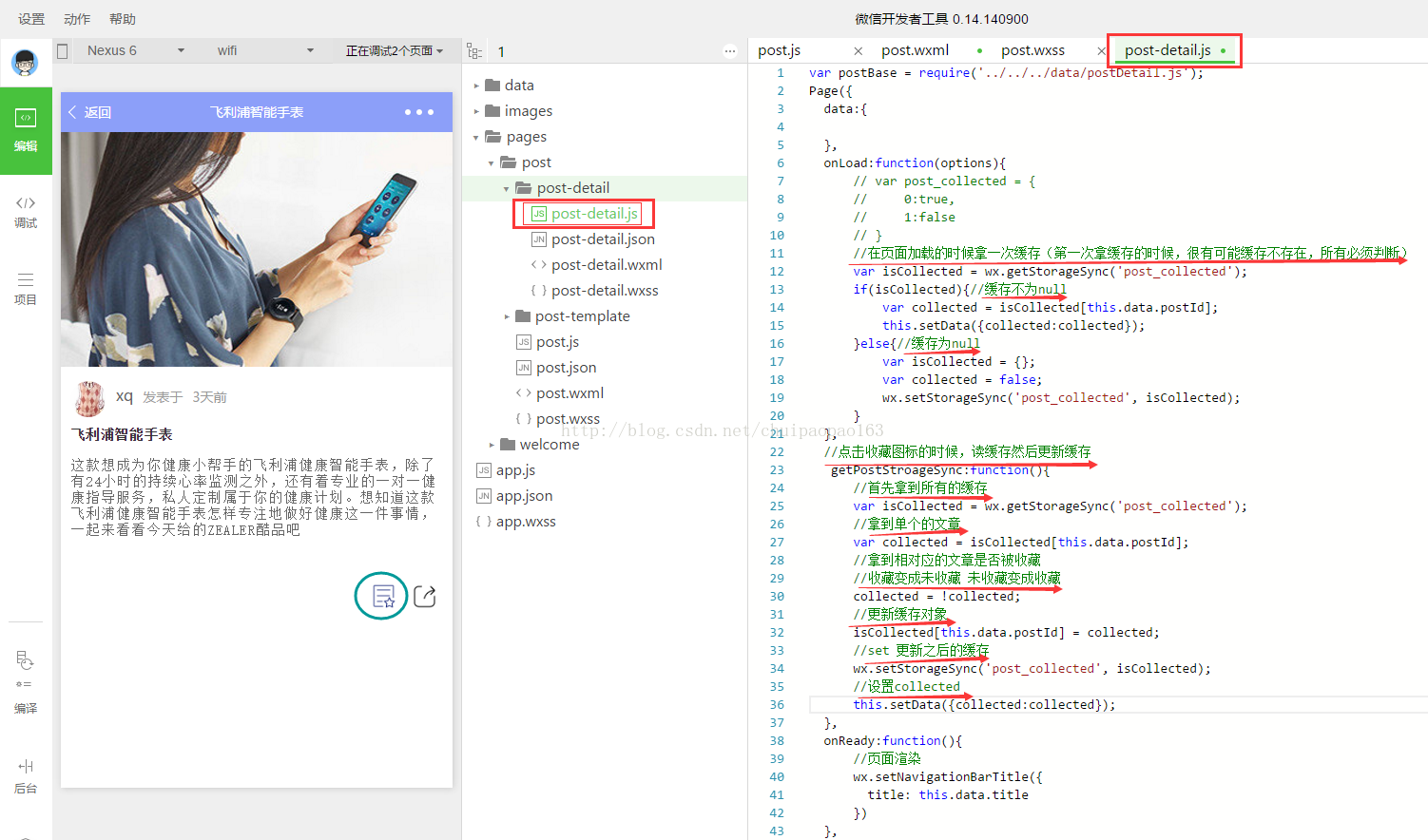Click code line this.setData({collected:collected}) on line 36

(x=984, y=705)
